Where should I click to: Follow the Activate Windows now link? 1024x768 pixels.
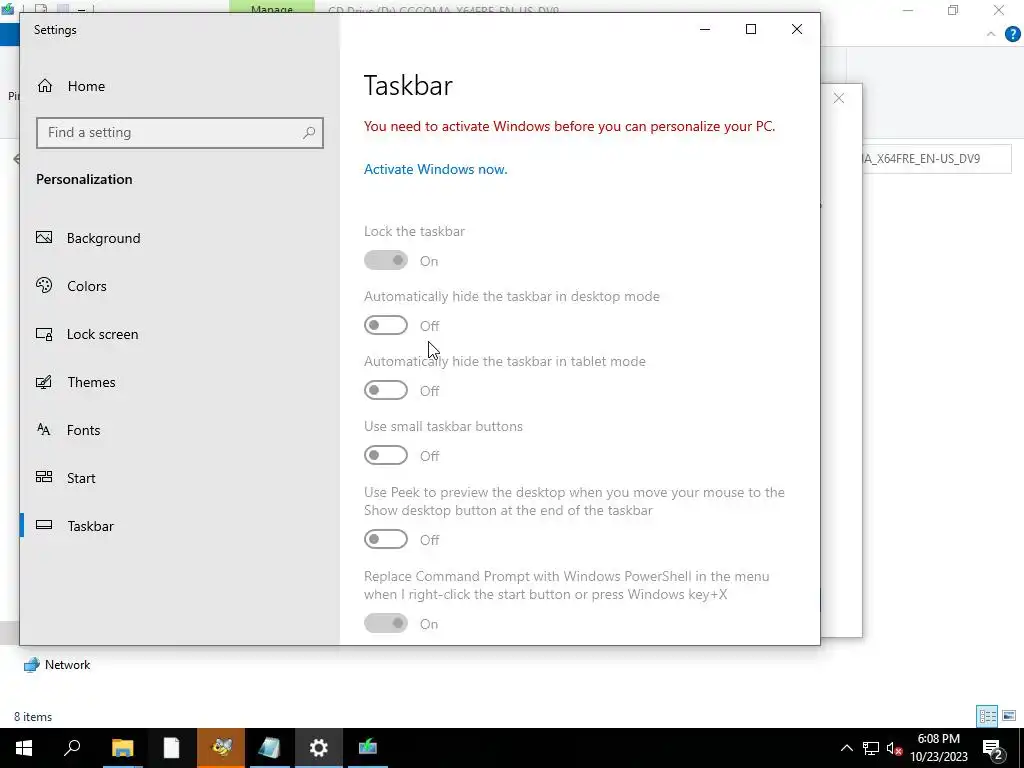pos(436,169)
